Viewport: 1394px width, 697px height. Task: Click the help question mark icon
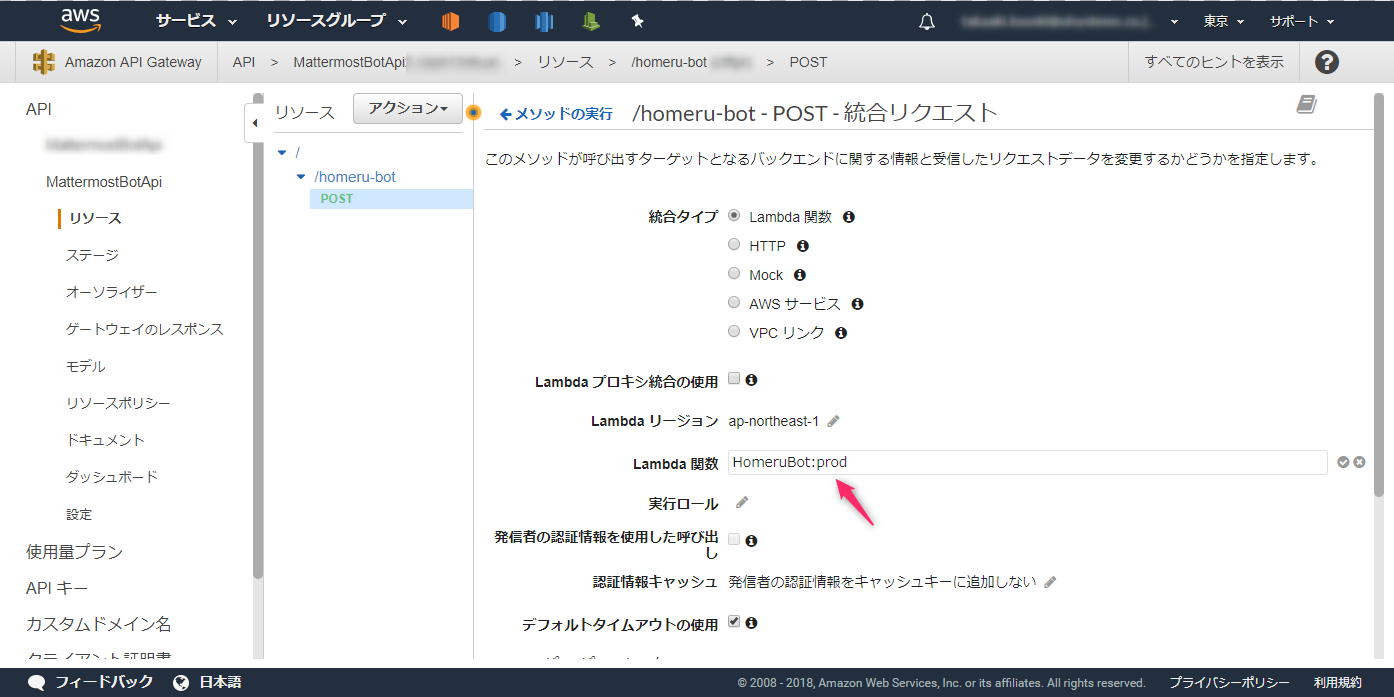tap(1326, 62)
